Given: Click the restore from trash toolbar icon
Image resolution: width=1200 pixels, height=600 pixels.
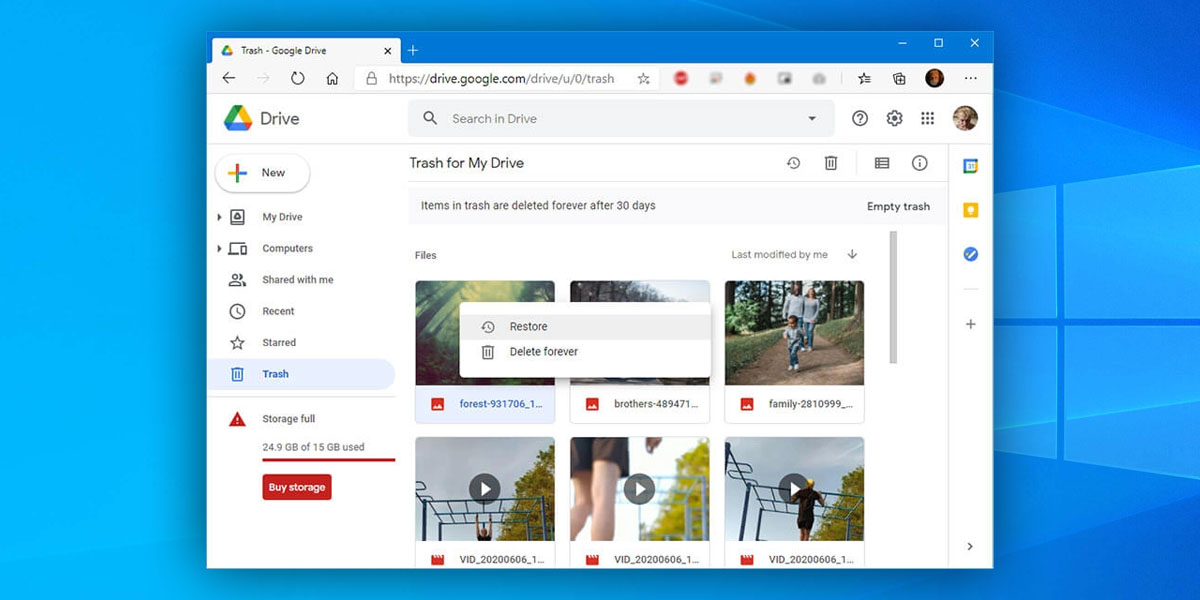Looking at the screenshot, I should pyautogui.click(x=794, y=163).
